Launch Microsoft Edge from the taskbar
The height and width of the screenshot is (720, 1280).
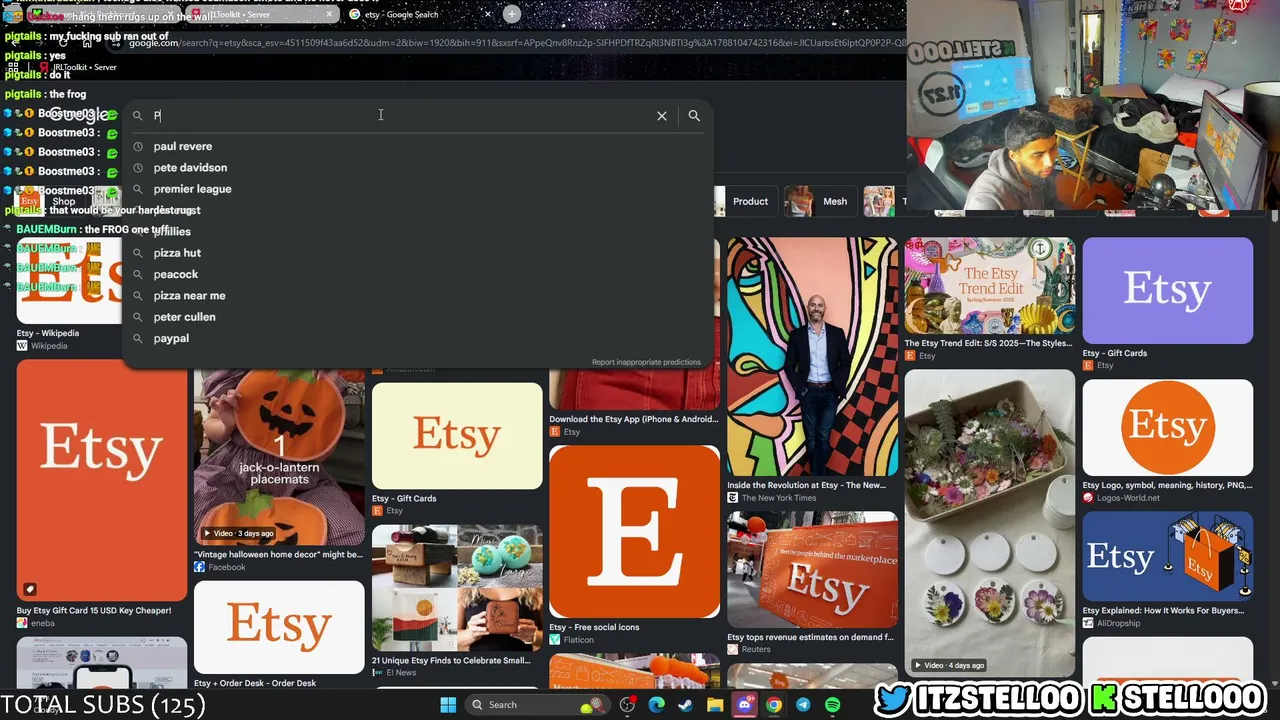tap(657, 705)
